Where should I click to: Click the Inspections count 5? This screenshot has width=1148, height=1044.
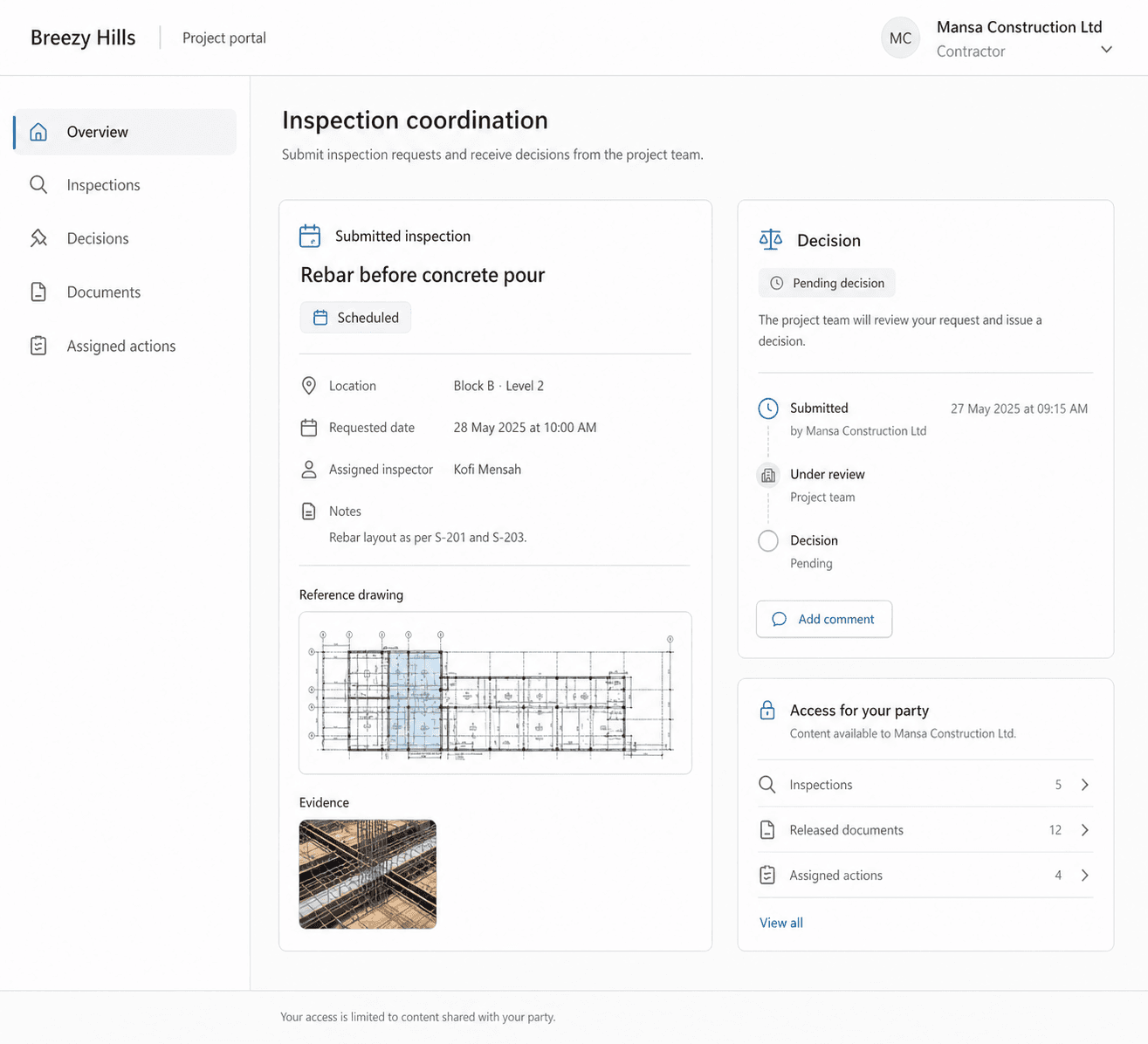click(x=1058, y=785)
